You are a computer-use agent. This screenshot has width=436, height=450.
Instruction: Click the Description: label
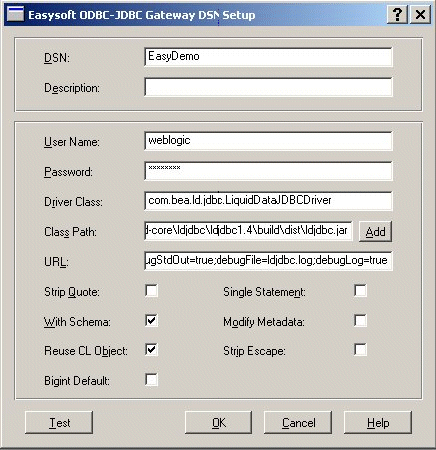coord(72,88)
